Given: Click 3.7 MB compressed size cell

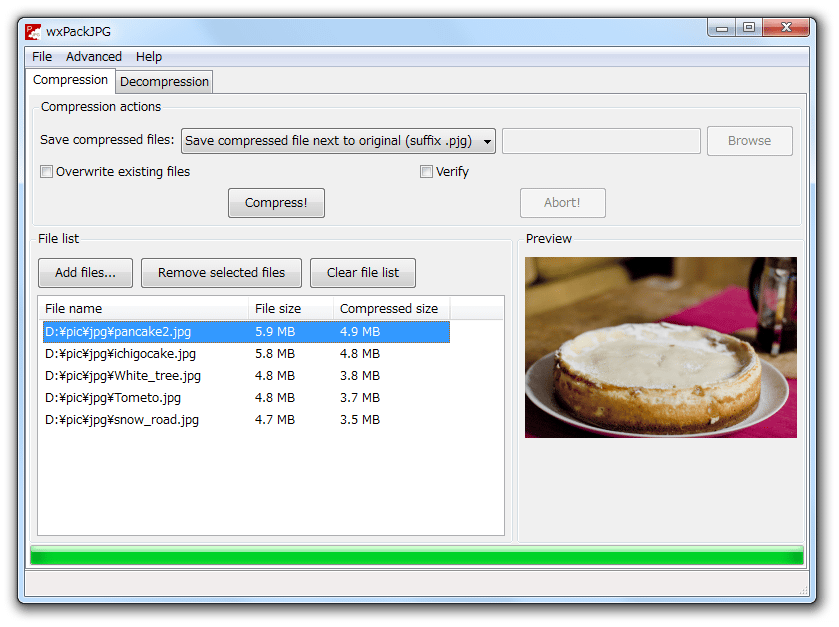Looking at the screenshot, I should click(360, 397).
